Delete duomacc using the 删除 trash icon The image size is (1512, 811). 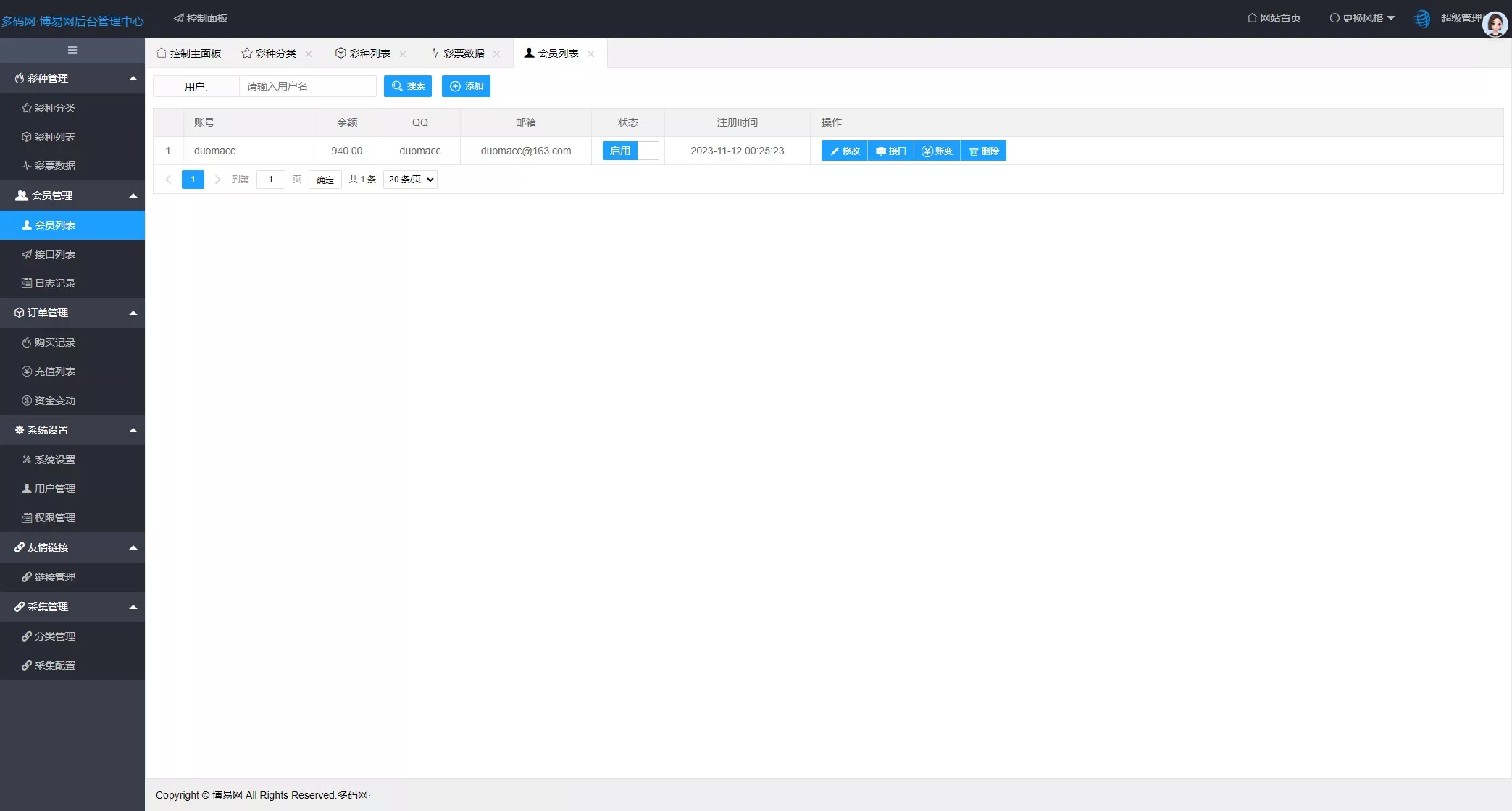pos(983,151)
